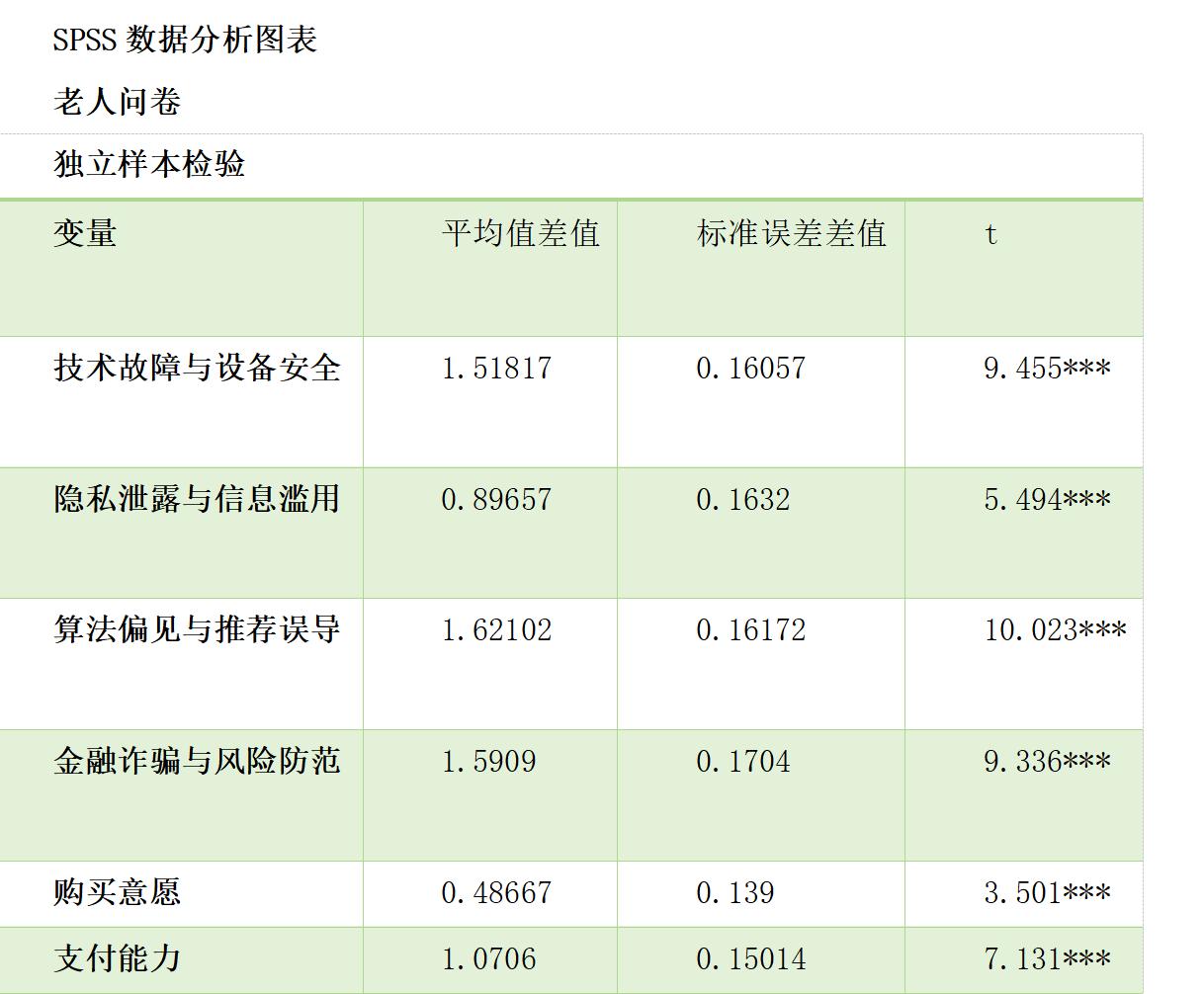Click the 't' column header cell
The width and height of the screenshot is (1204, 994).
tap(990, 234)
